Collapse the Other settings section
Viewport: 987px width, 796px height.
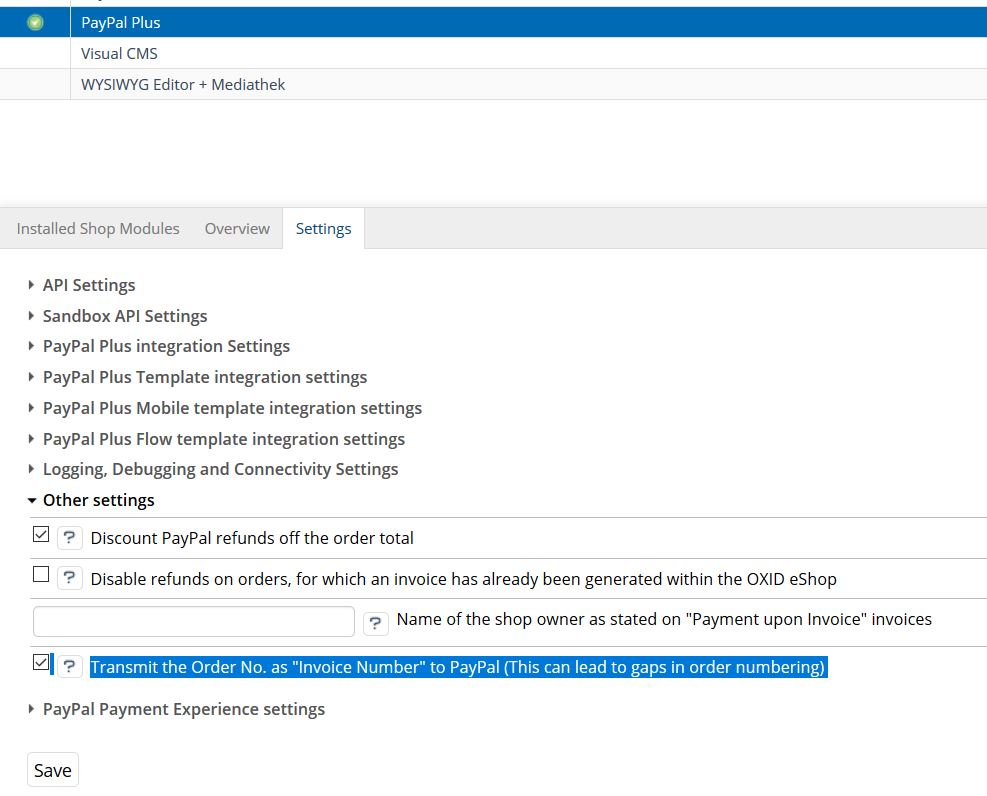98,500
